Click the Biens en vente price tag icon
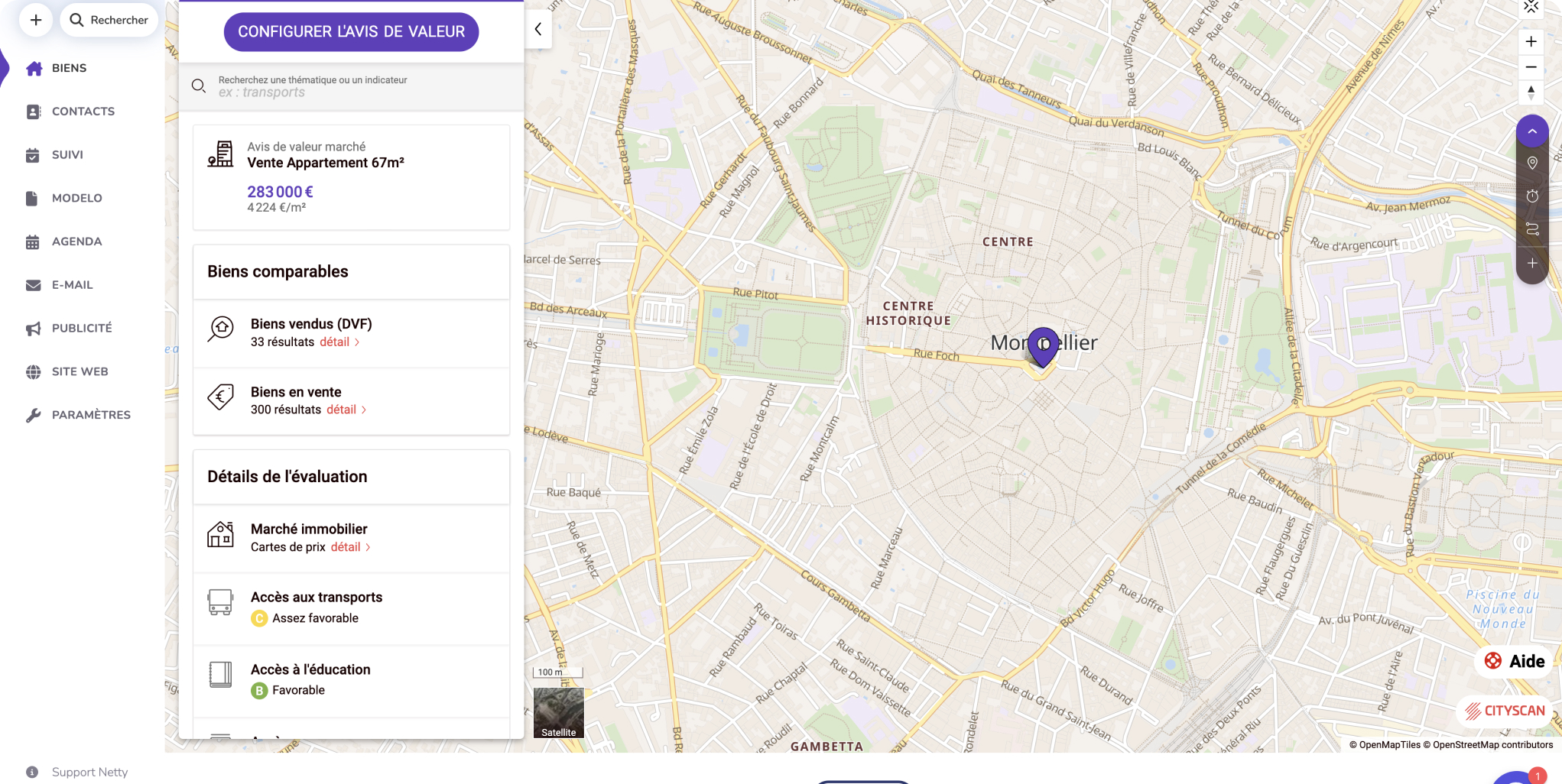 point(221,397)
